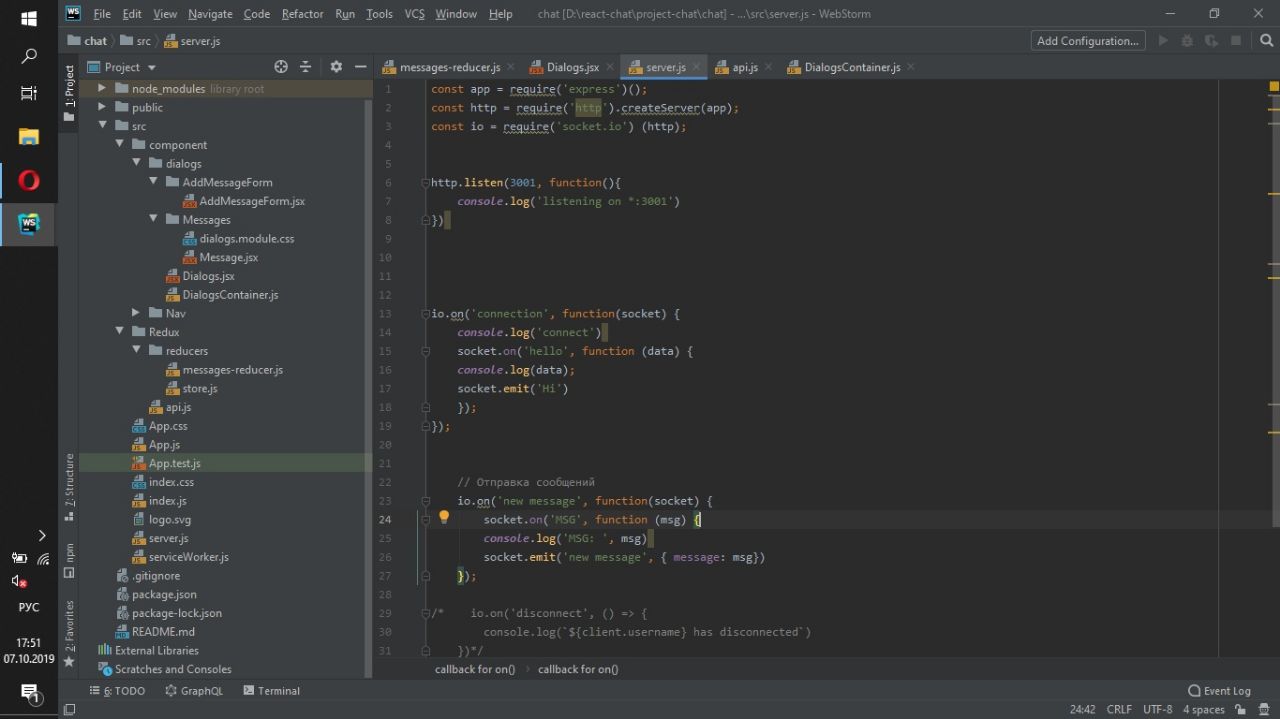Click the locate-in-project target icon
The height and width of the screenshot is (719, 1280).
(281, 67)
